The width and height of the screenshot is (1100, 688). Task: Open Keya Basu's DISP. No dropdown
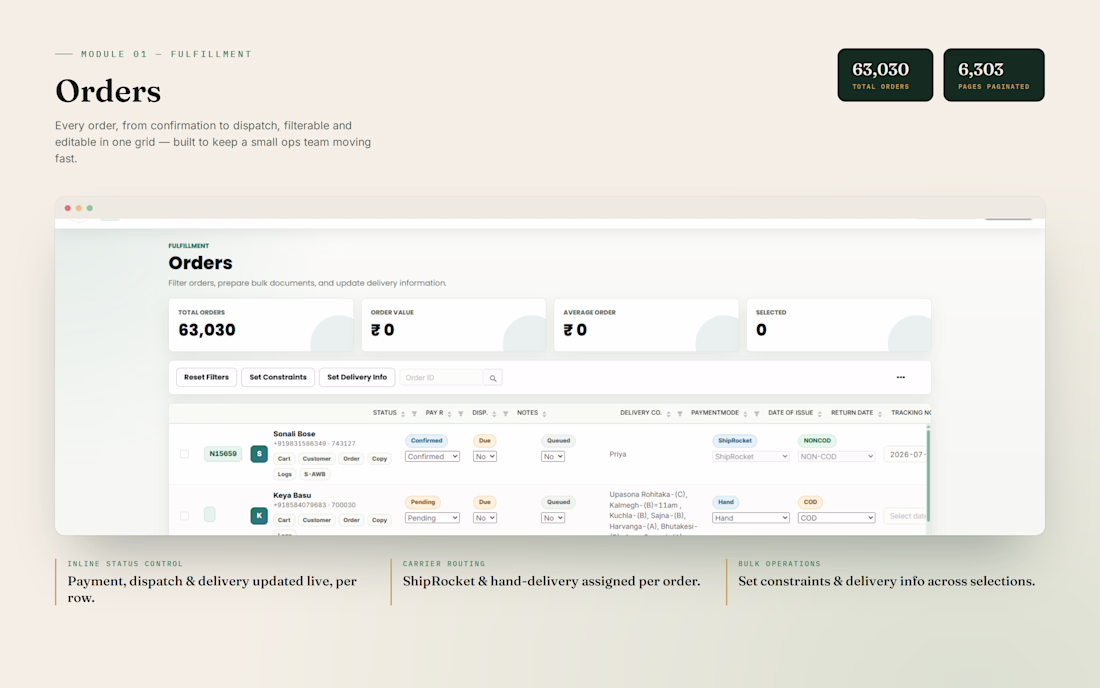click(553, 518)
